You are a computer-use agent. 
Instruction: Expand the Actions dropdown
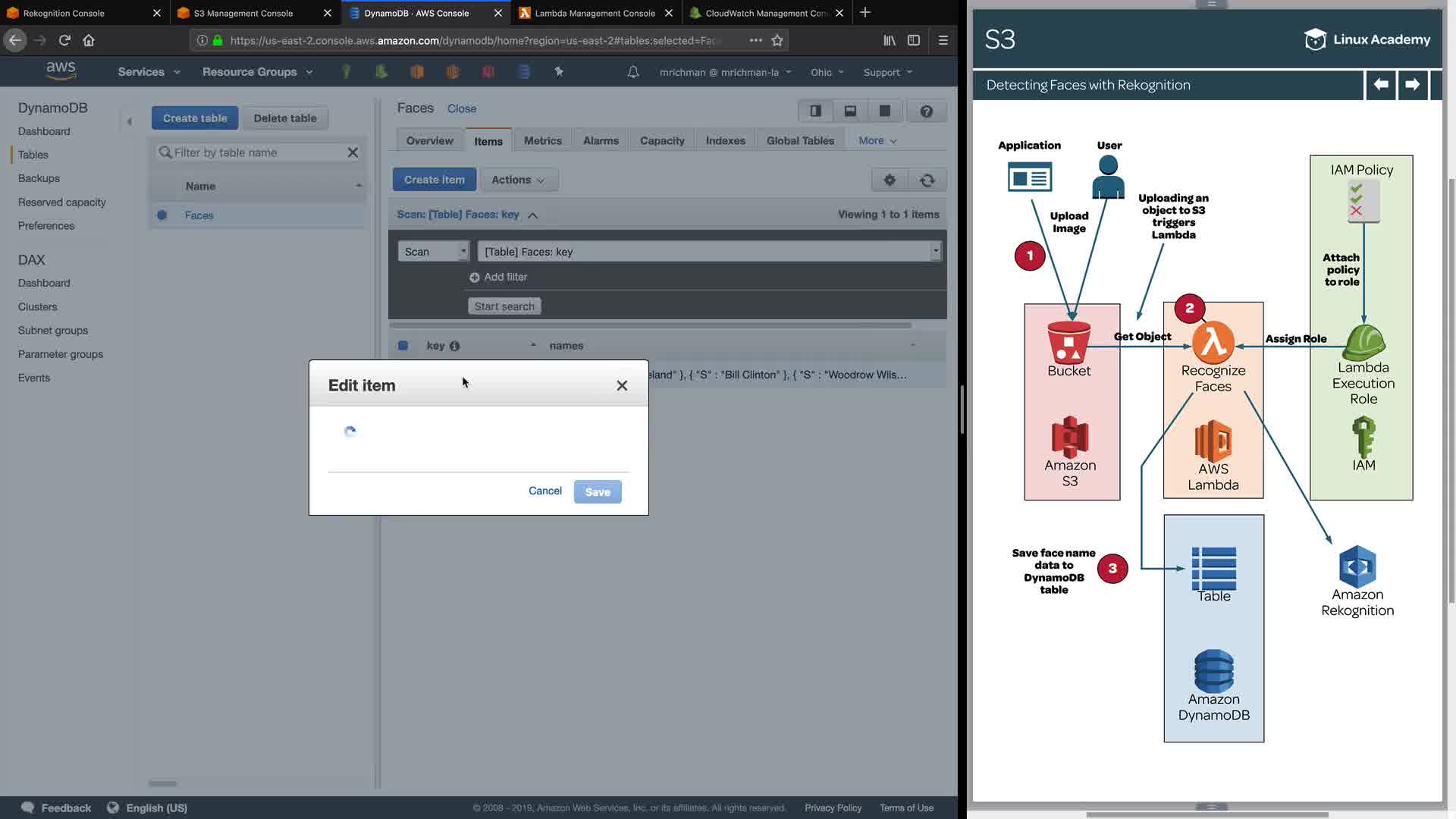[519, 180]
